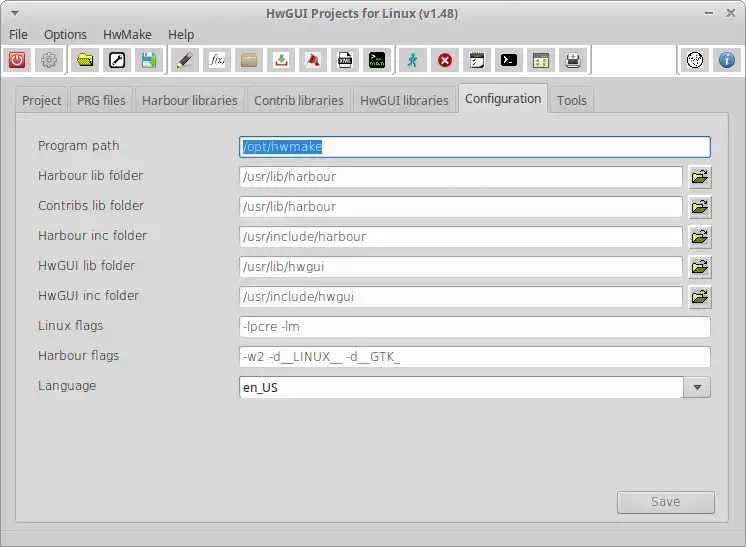Save project with the floppy disk icon

coord(149,60)
